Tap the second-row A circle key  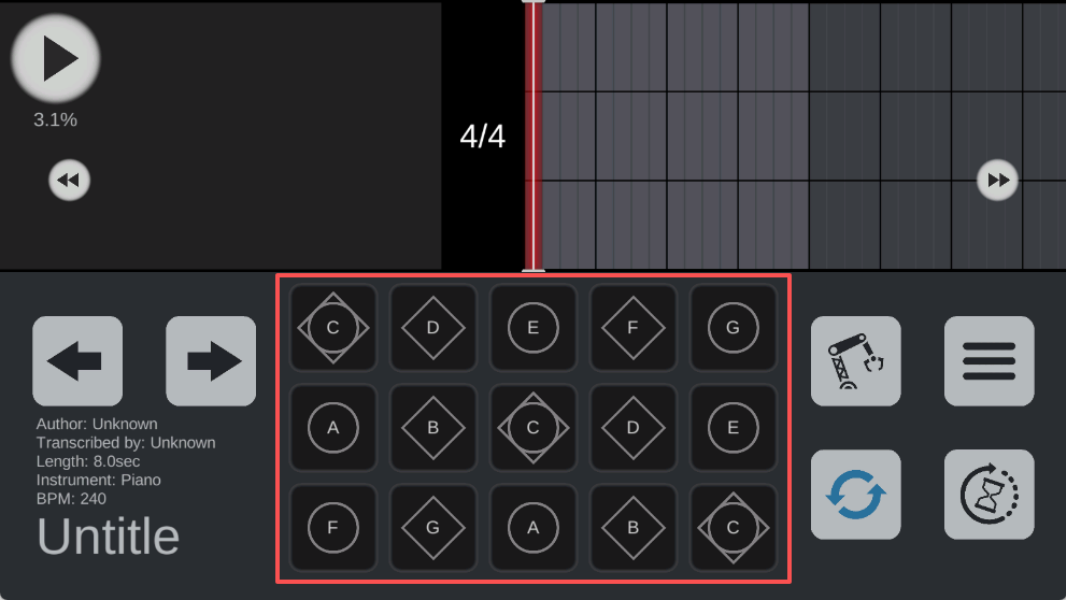pos(333,428)
